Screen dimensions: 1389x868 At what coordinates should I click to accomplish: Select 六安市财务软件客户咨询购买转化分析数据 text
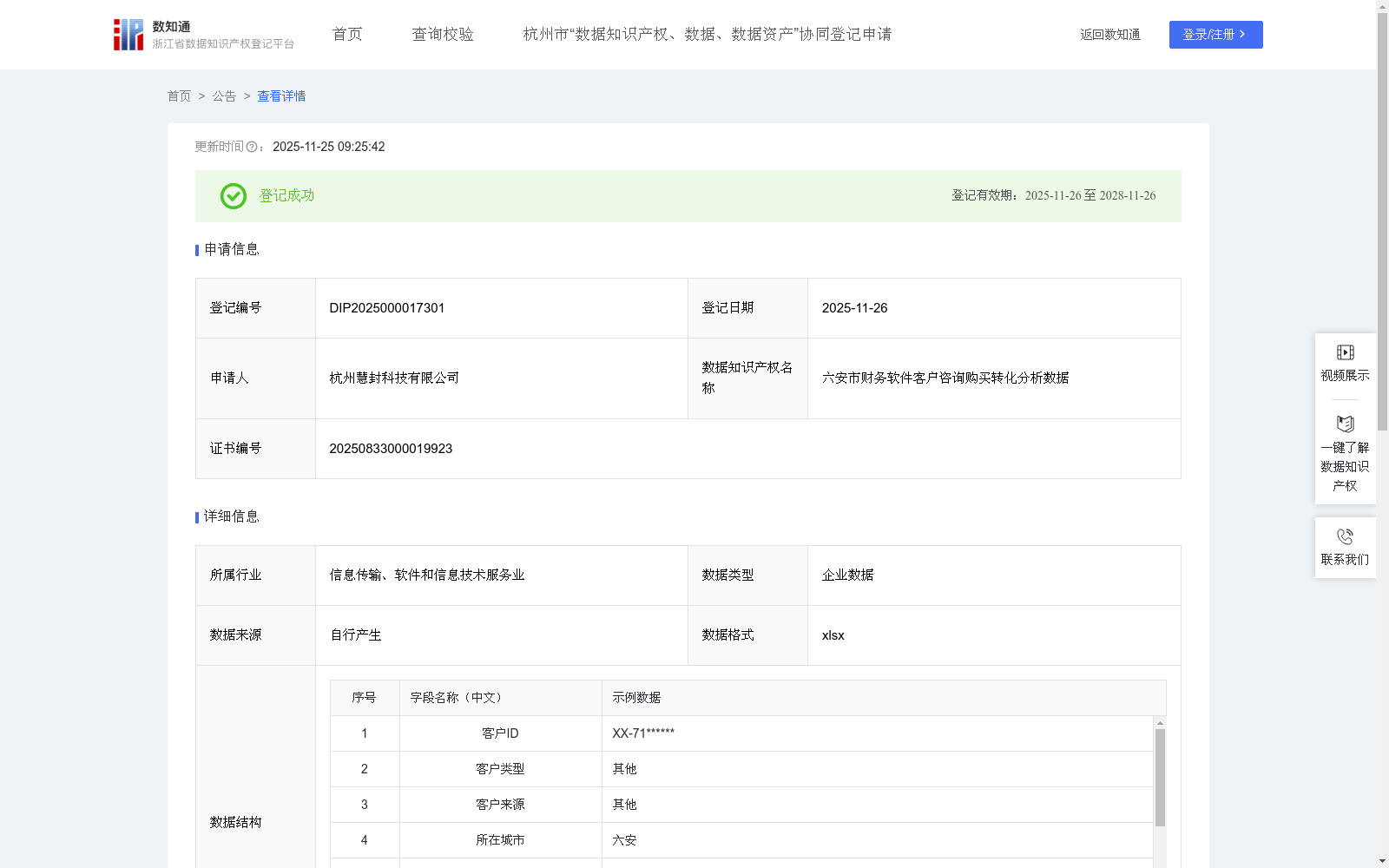pos(945,378)
